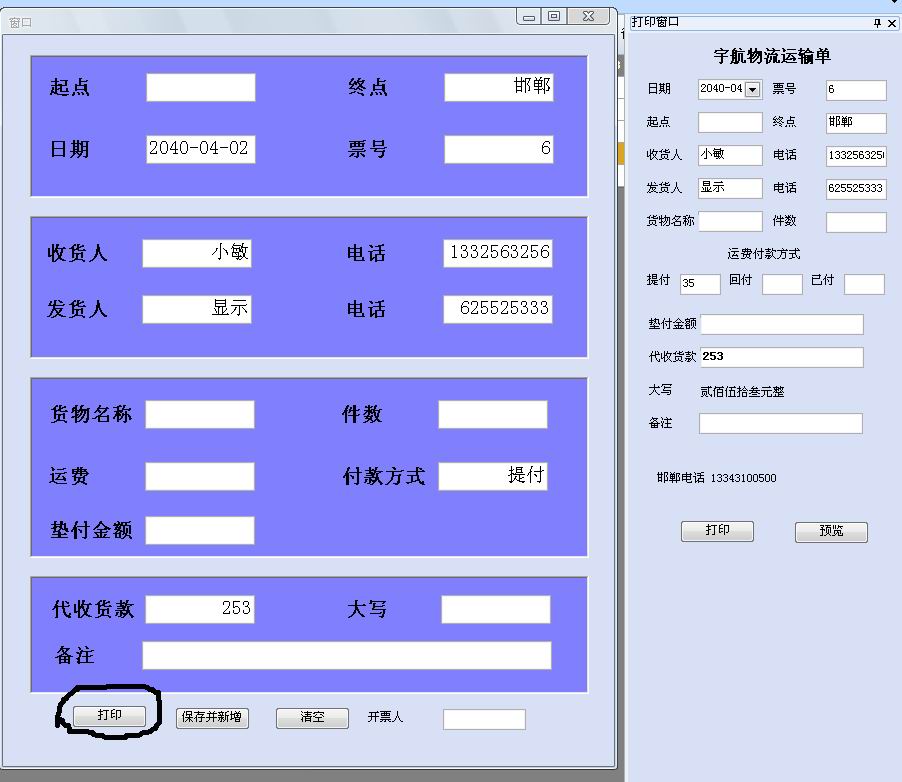Focus 终点 field with 邯郸 in print panel
This screenshot has height=782, width=902.
857,123
